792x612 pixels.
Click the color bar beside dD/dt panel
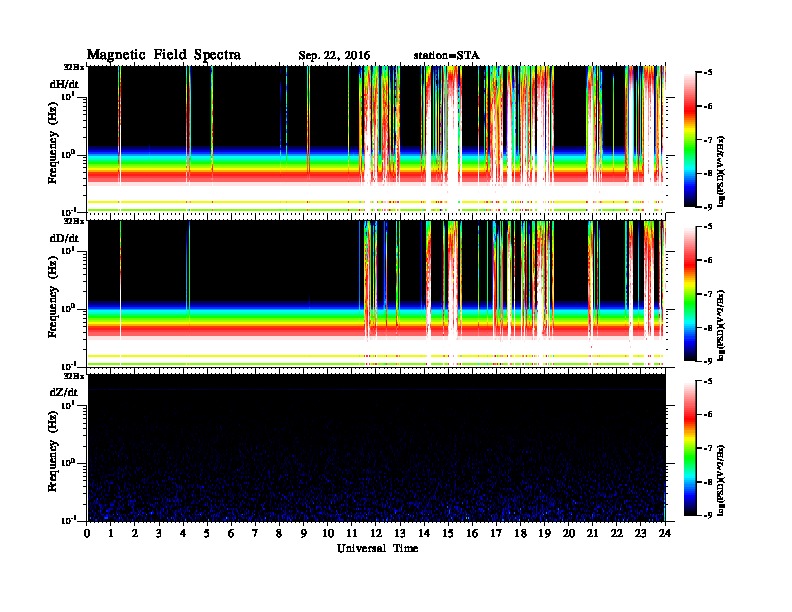pos(690,293)
